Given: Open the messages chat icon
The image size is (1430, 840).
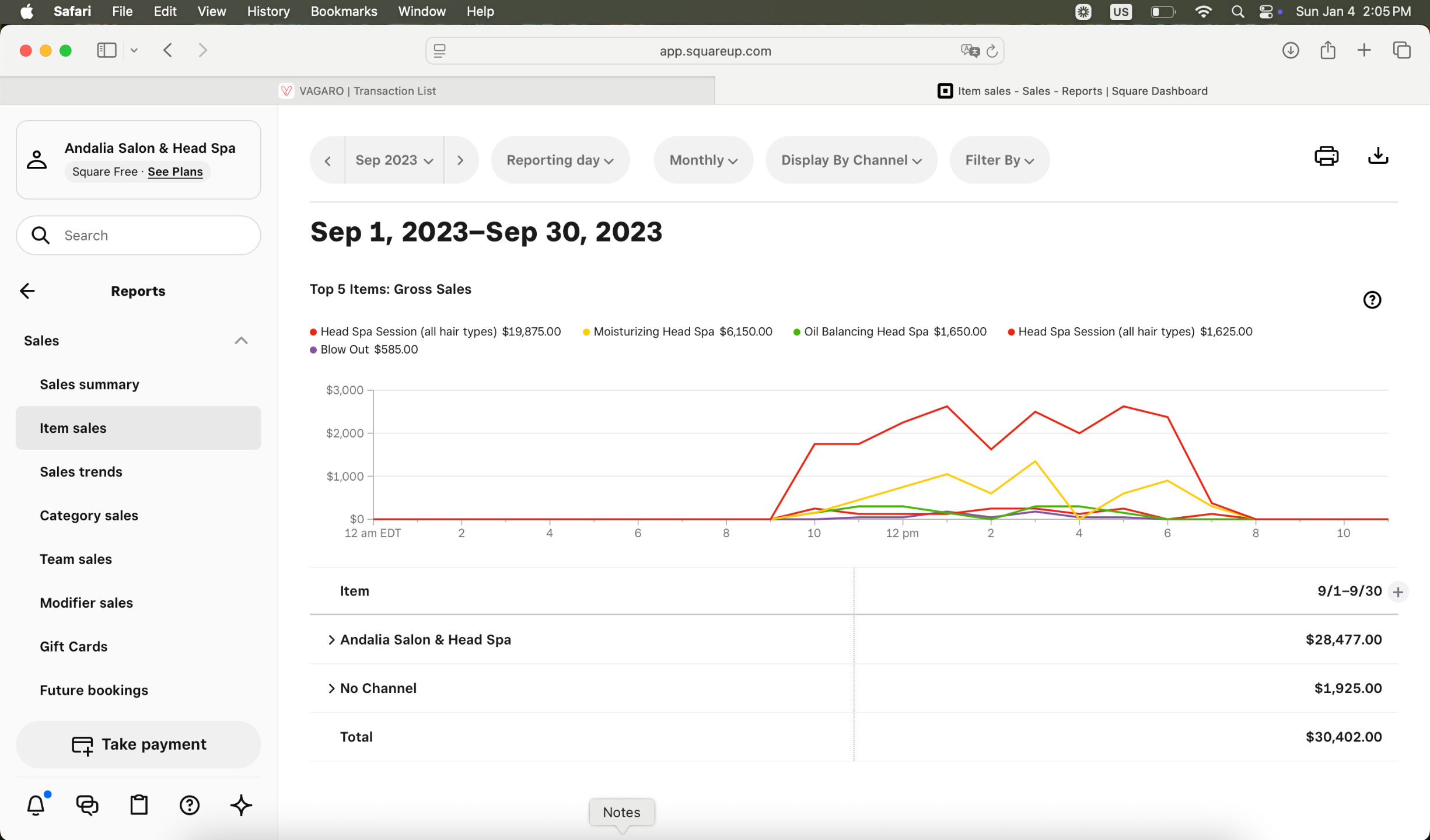Looking at the screenshot, I should tap(88, 805).
